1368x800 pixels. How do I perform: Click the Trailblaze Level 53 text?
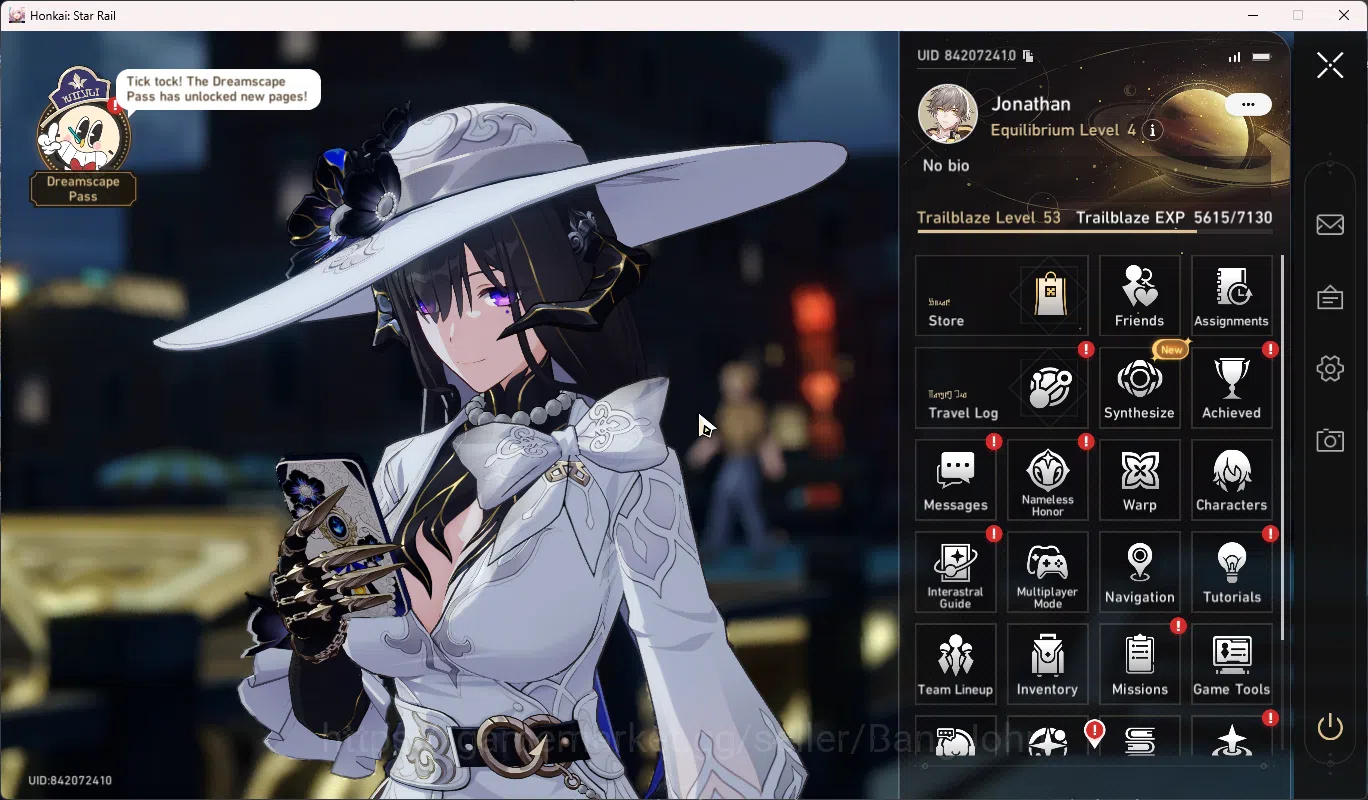coord(989,217)
